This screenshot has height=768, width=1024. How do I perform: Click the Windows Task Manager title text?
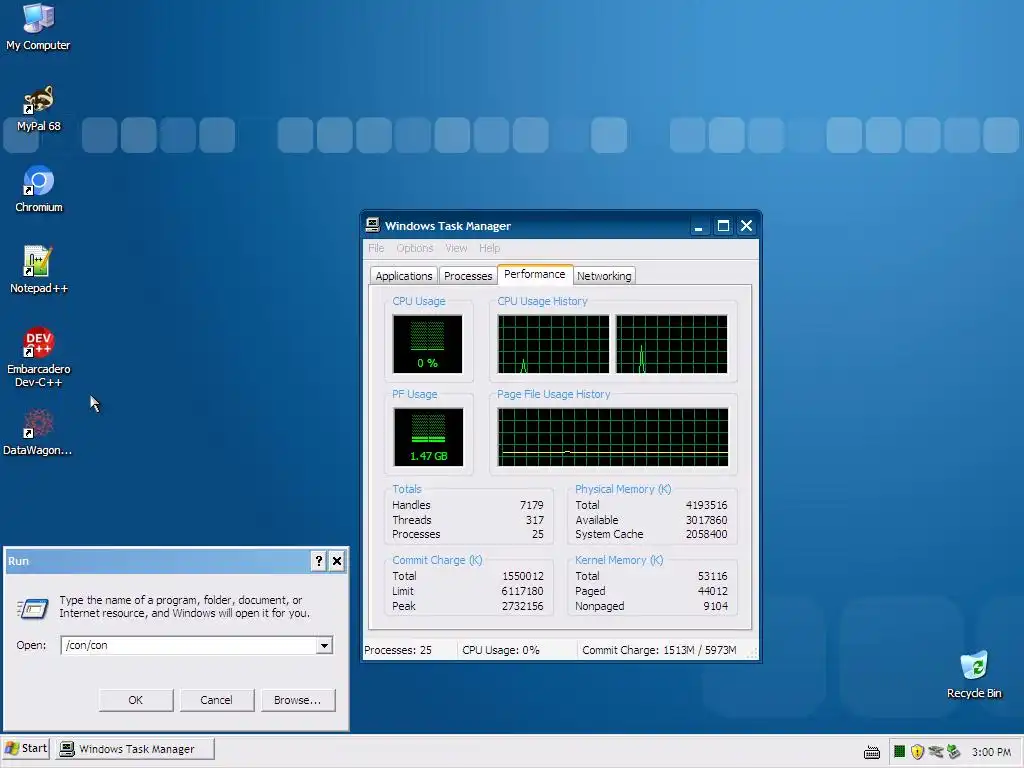tap(448, 226)
